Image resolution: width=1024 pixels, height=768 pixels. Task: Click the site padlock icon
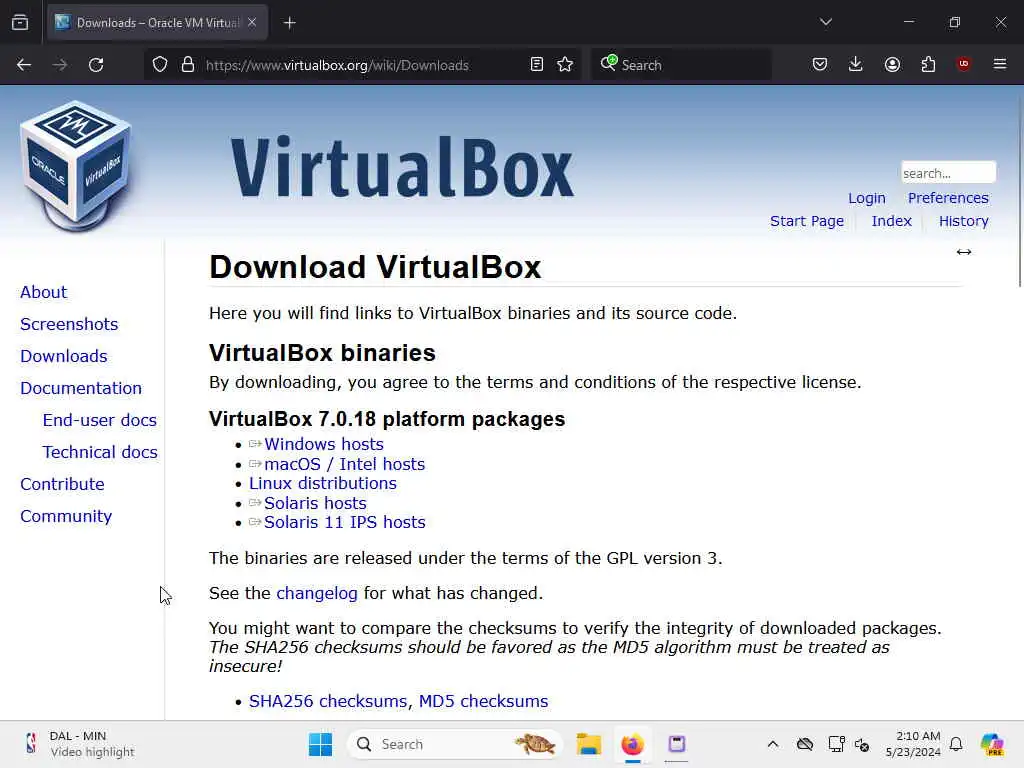(188, 65)
